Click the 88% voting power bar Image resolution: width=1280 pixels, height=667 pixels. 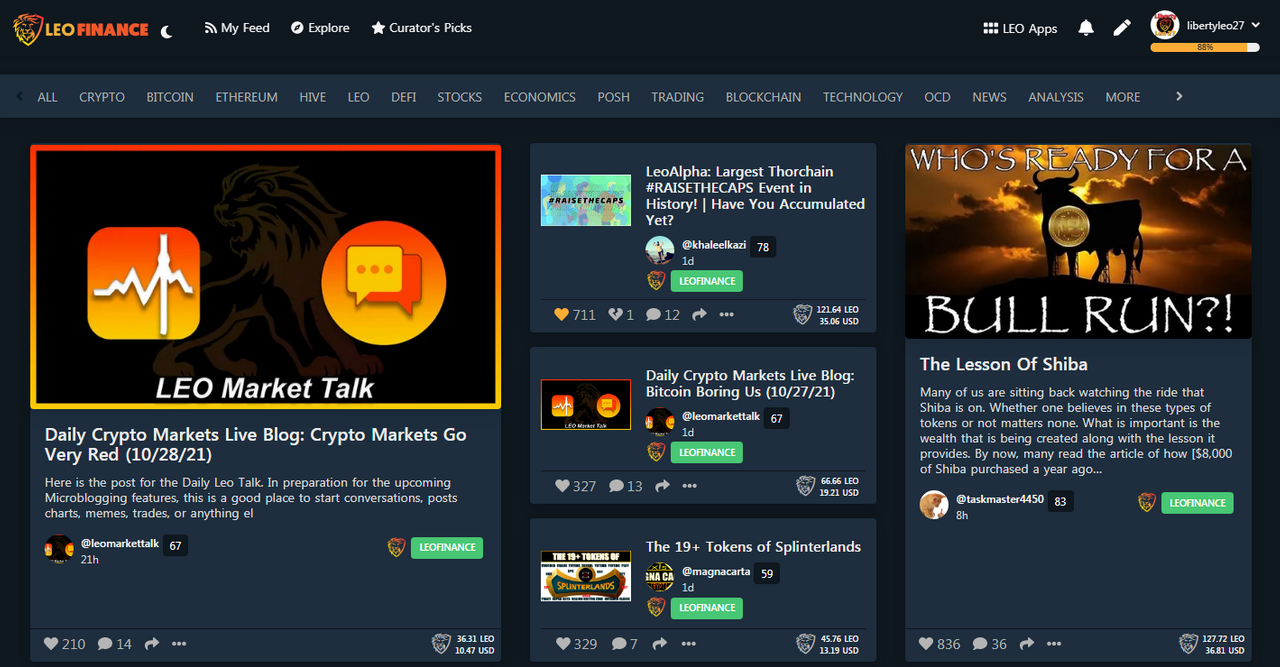click(1205, 47)
